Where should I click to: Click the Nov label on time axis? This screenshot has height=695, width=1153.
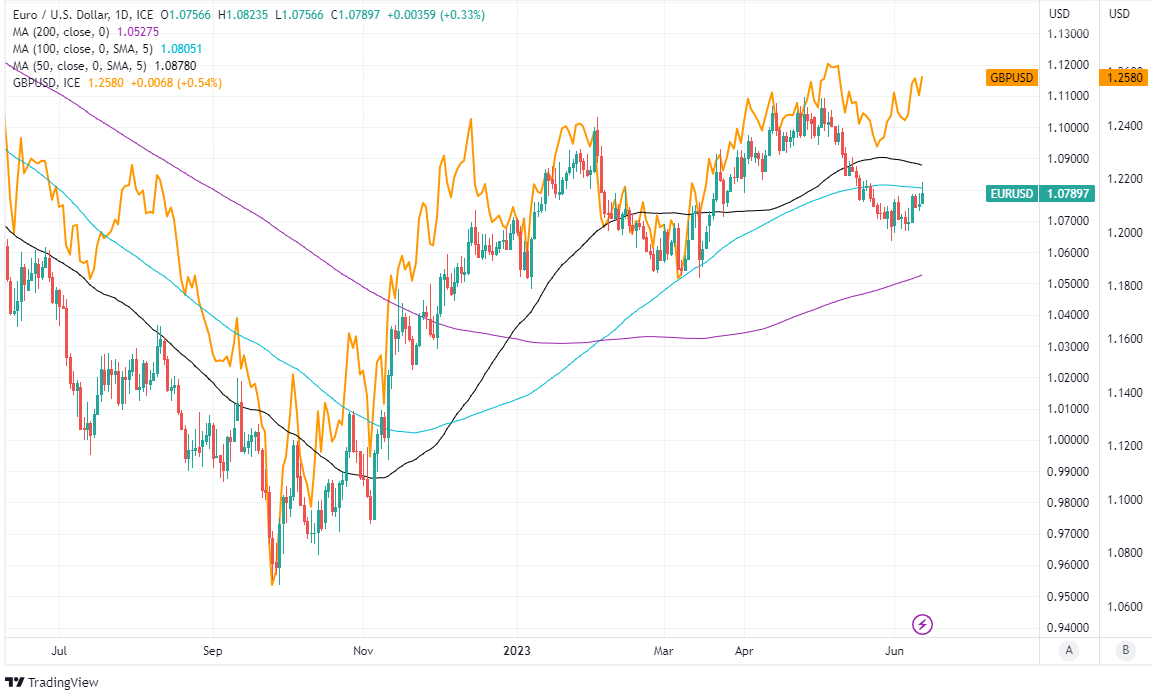[363, 651]
